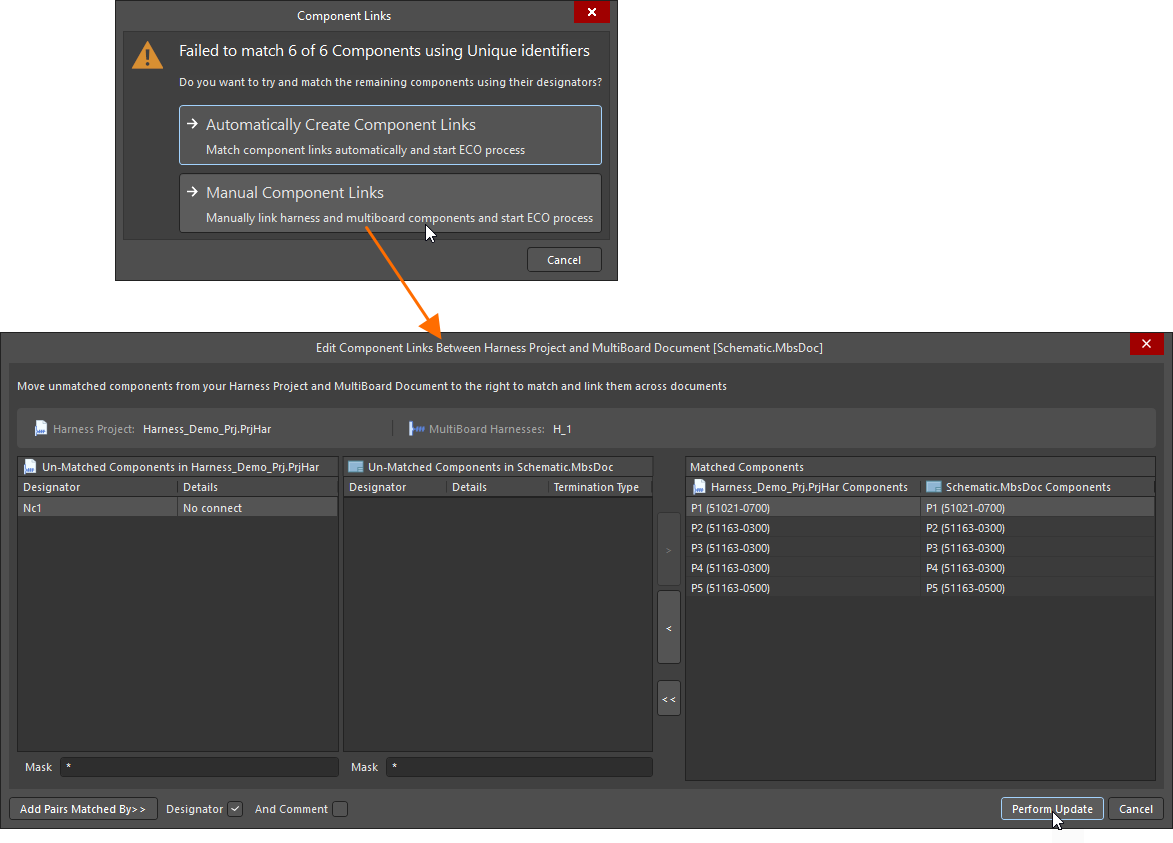Choose Manual Component Links option
The image size is (1173, 843).
click(390, 203)
